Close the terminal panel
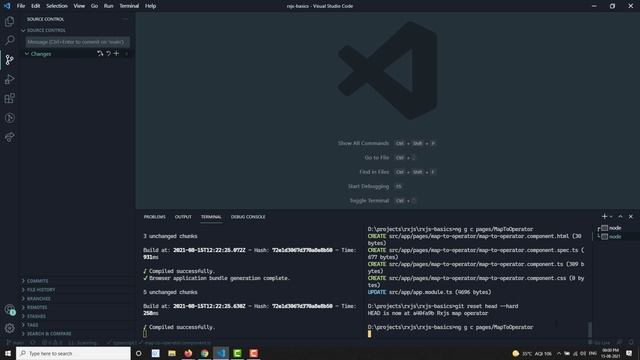640x360 pixels. tap(631, 216)
